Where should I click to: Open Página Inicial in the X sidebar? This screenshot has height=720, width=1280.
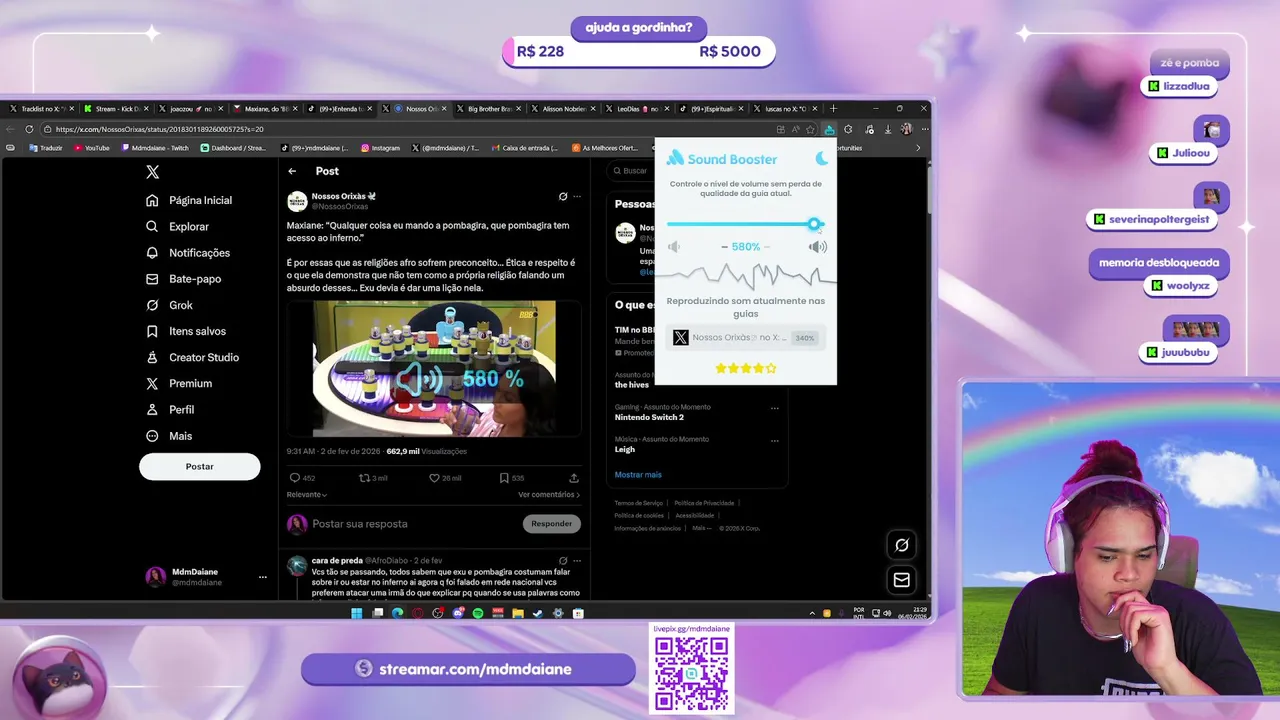(x=189, y=200)
